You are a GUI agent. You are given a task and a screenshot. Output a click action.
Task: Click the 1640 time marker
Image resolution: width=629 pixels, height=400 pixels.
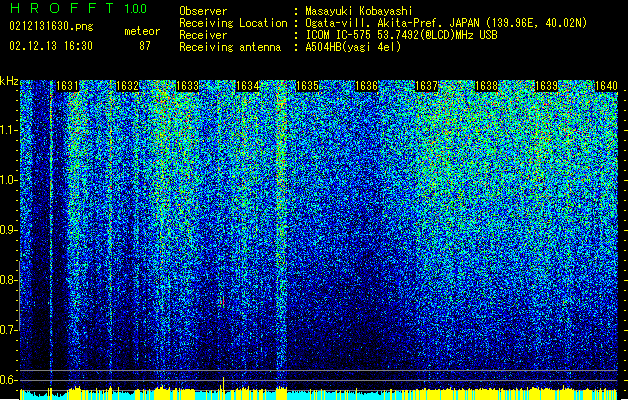(606, 86)
